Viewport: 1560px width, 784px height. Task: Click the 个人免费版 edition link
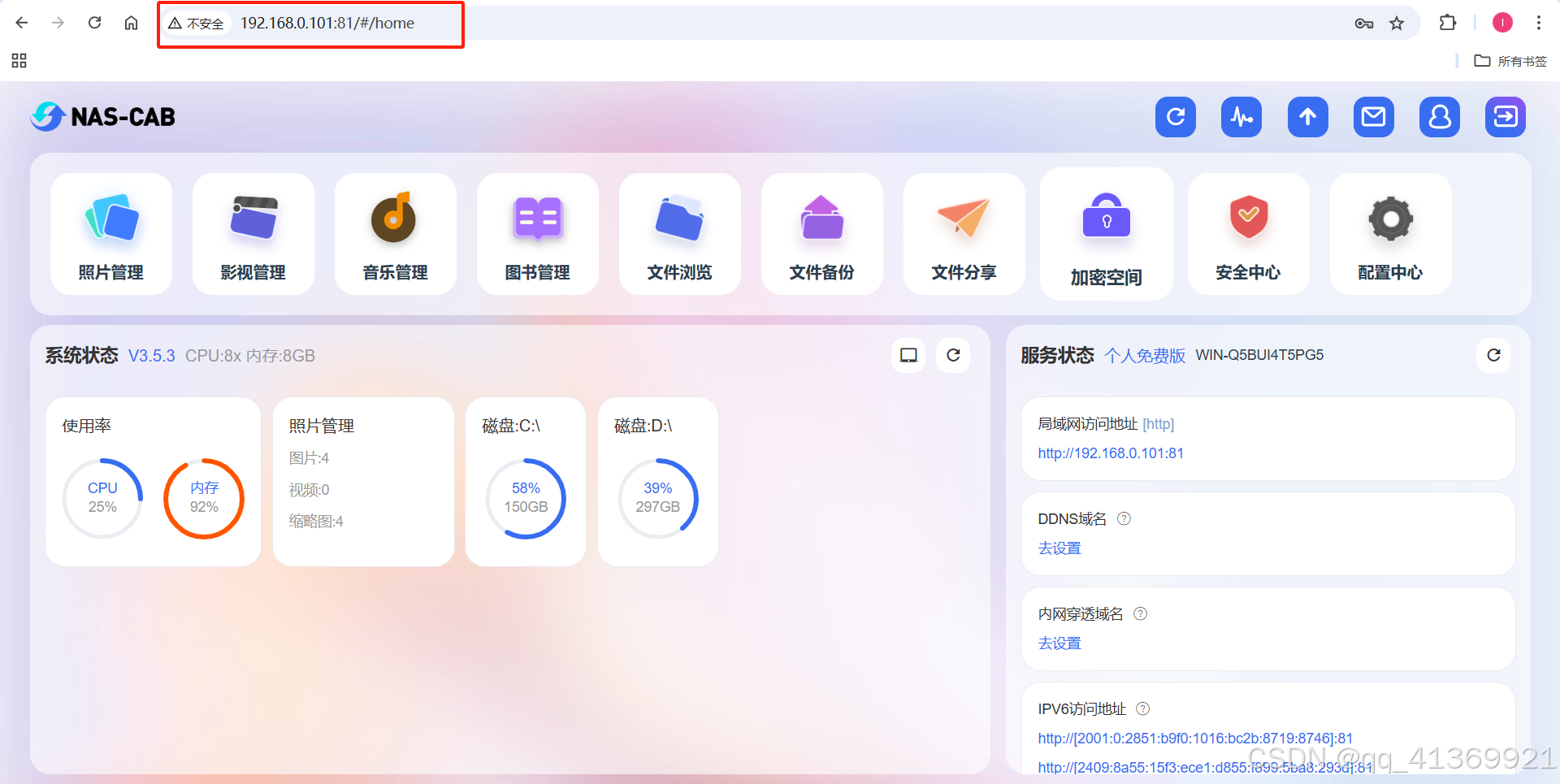tap(1145, 356)
